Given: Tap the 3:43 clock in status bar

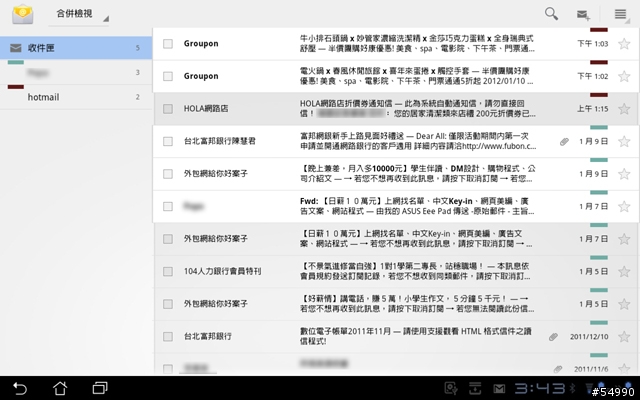Looking at the screenshot, I should (539, 388).
